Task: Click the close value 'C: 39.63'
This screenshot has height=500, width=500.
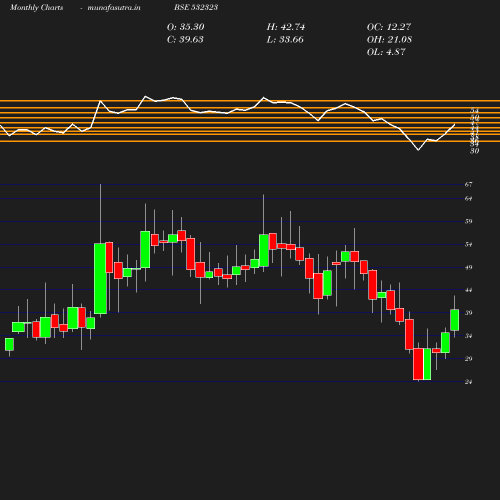Action: [185, 39]
